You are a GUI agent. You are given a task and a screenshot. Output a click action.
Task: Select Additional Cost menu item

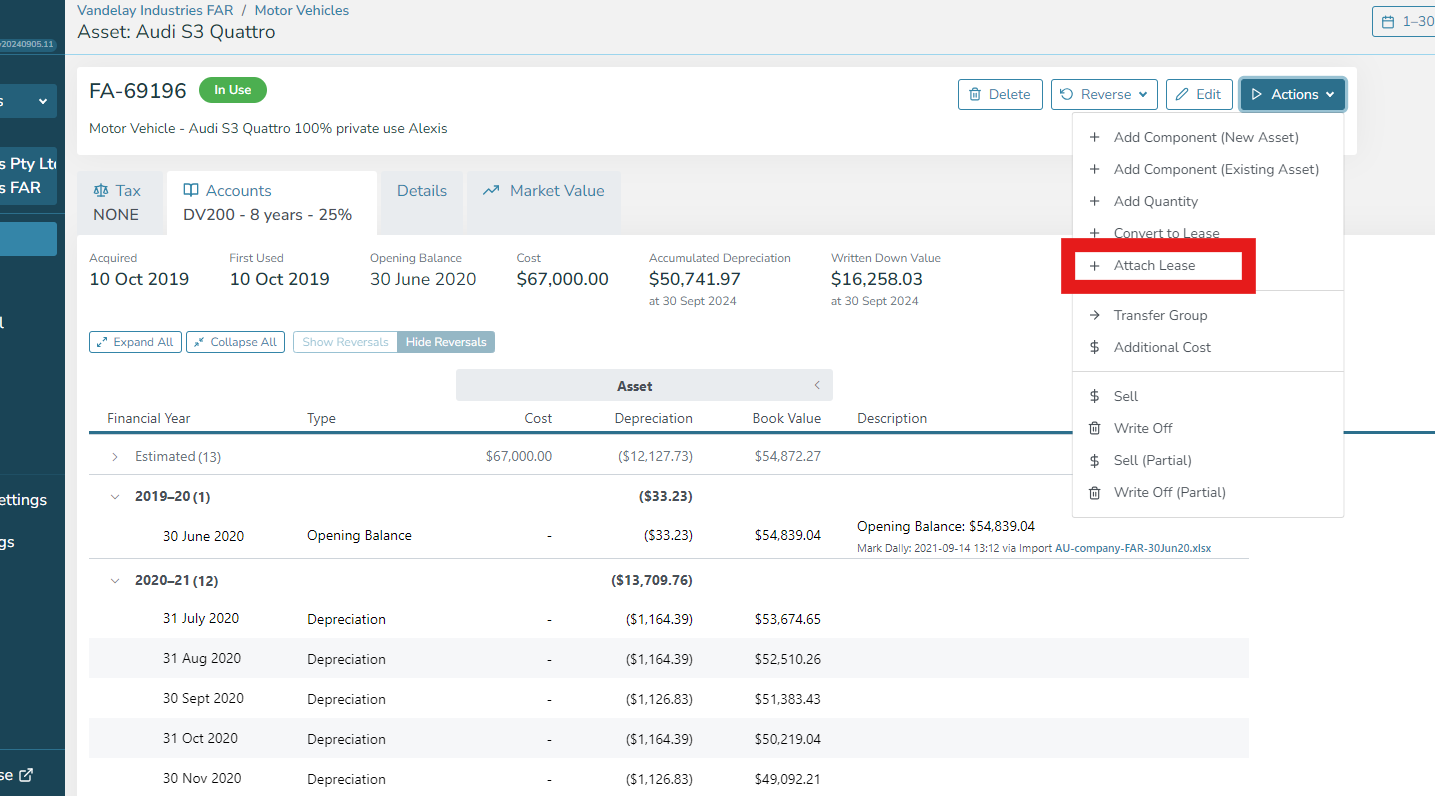1208,347
